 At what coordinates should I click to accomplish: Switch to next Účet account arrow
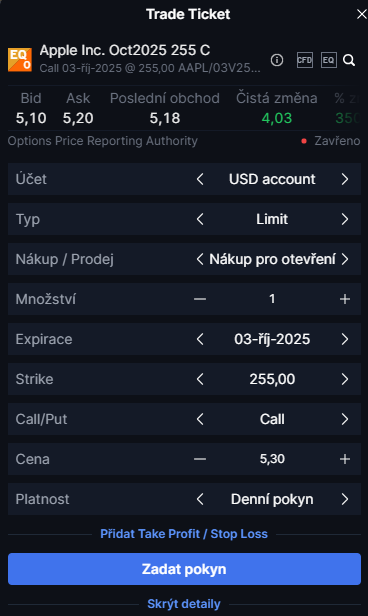(345, 180)
